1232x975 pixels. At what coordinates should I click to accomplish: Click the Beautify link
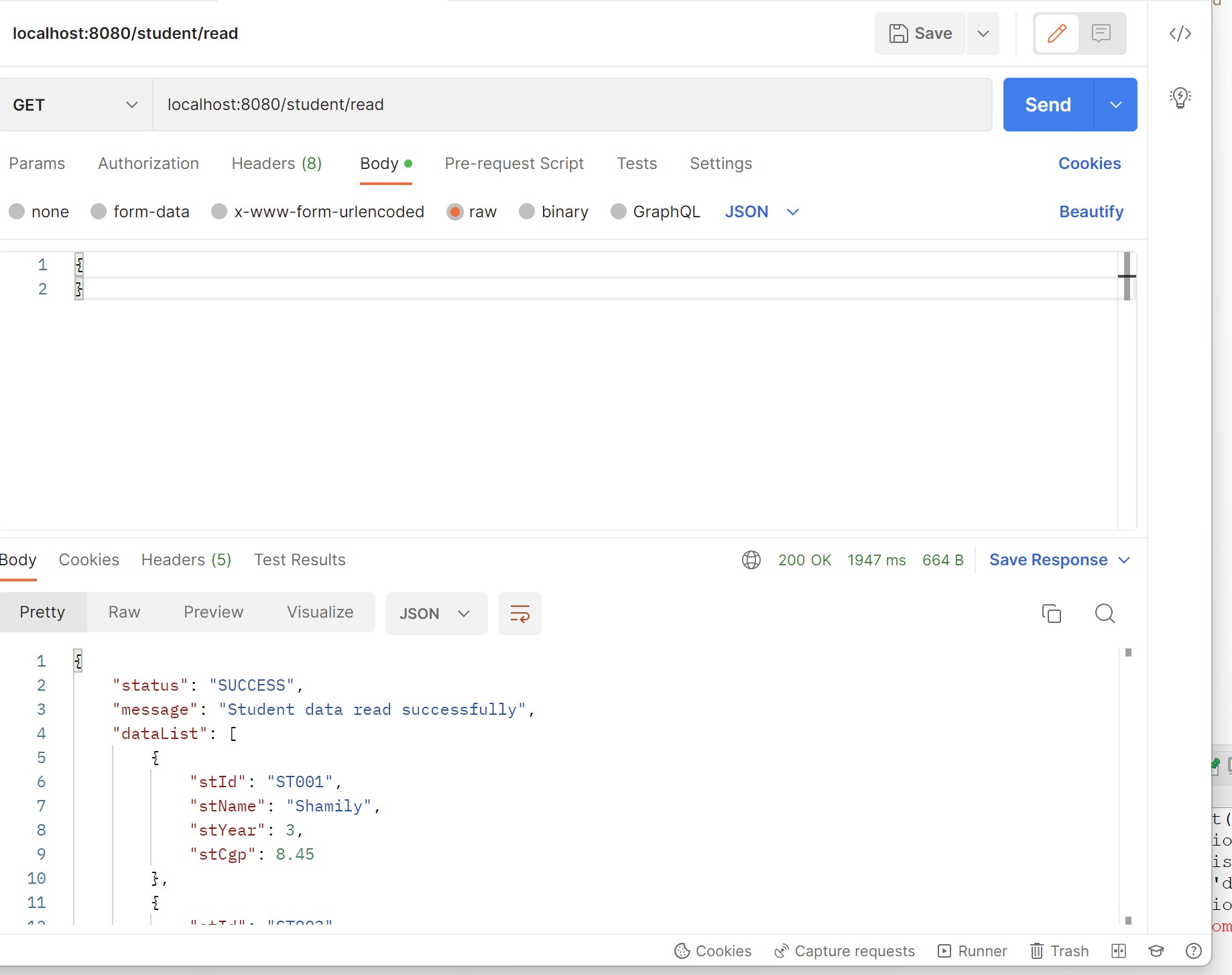point(1091,211)
